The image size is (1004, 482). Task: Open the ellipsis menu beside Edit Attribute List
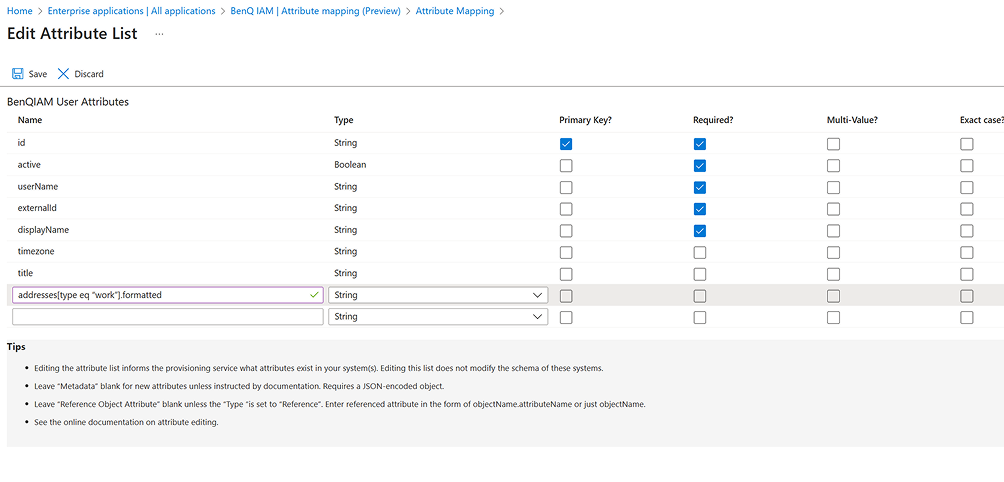tap(159, 34)
